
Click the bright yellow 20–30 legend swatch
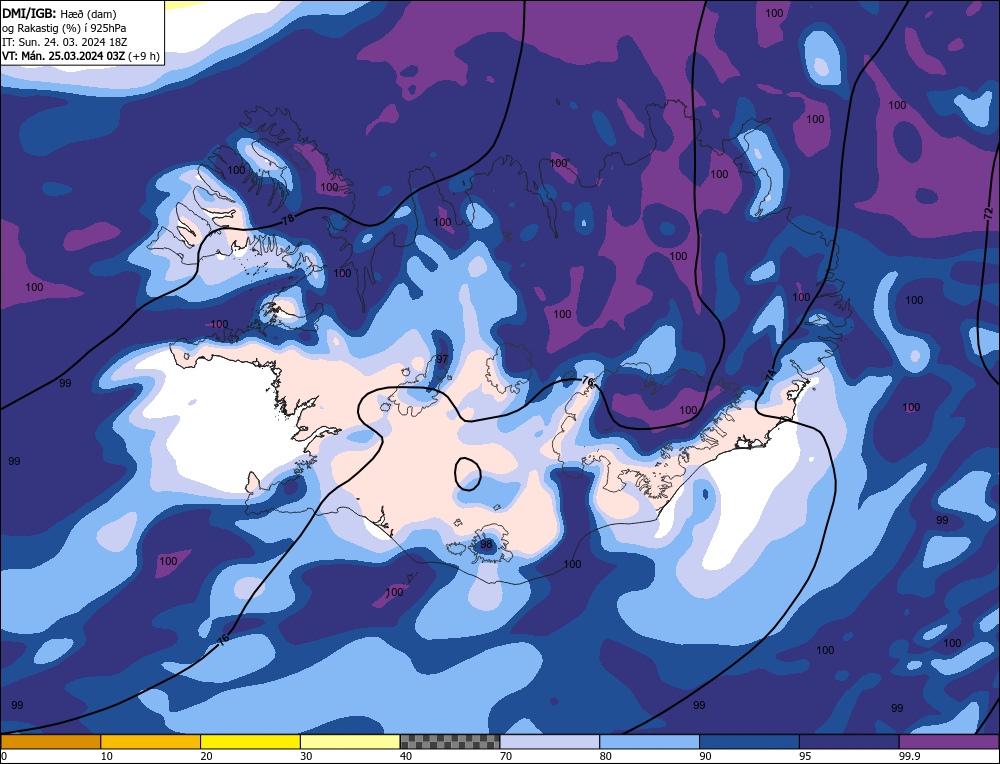click(250, 741)
